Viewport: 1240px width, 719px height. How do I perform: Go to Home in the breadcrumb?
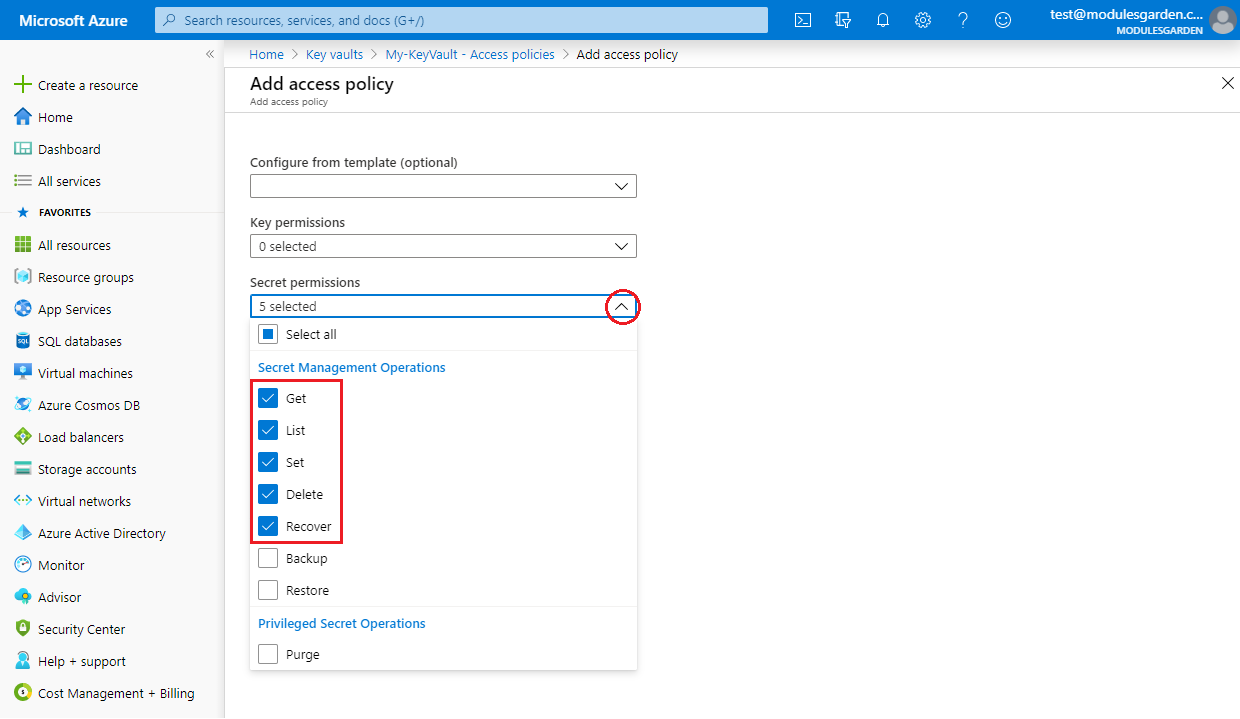click(266, 55)
